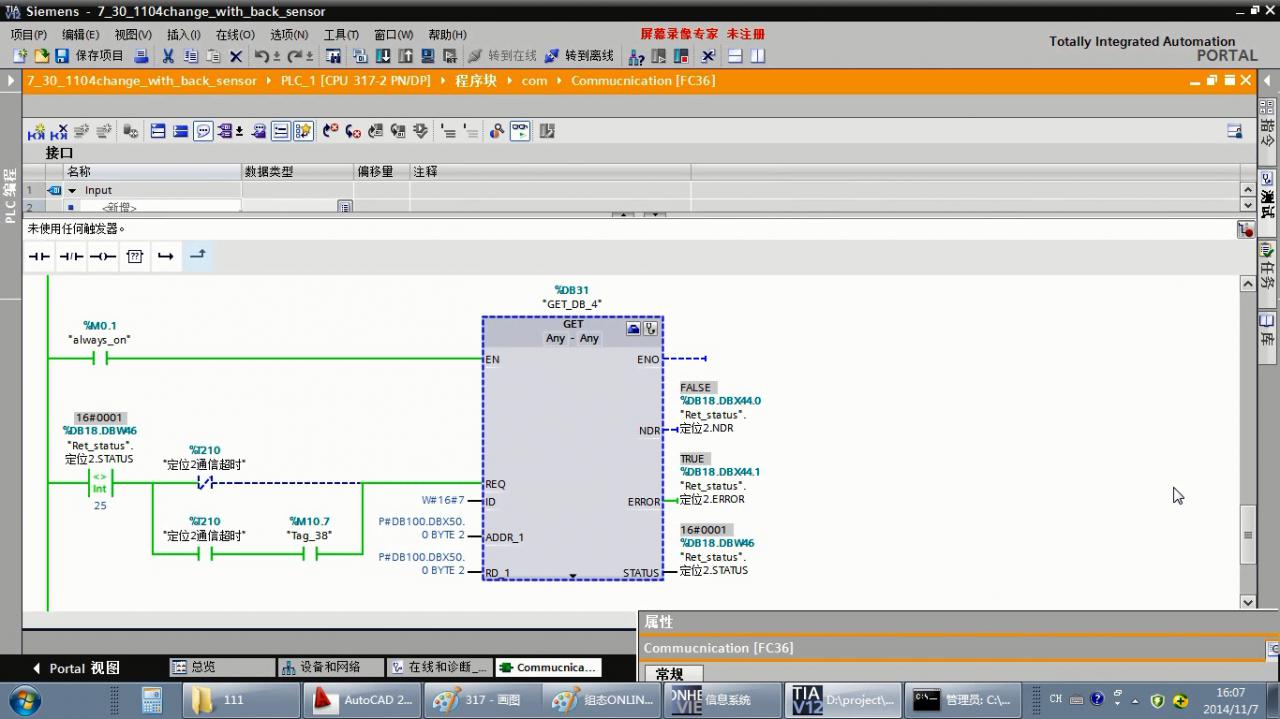Switch to the 常规 properties tab
The image size is (1280, 719).
click(671, 674)
